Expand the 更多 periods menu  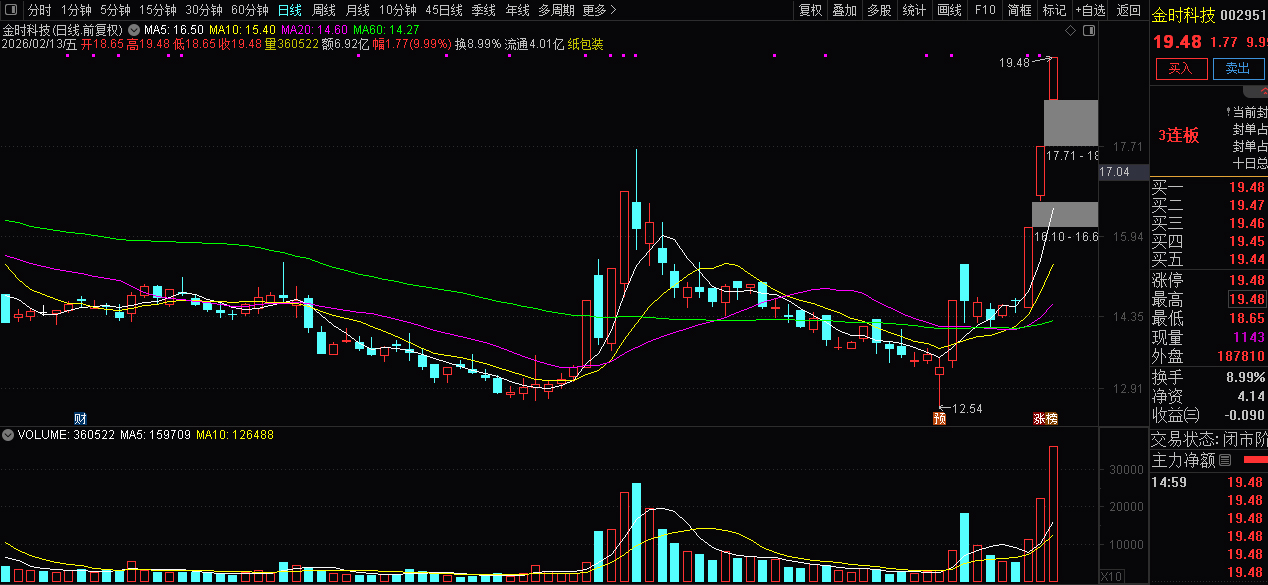[x=593, y=10]
